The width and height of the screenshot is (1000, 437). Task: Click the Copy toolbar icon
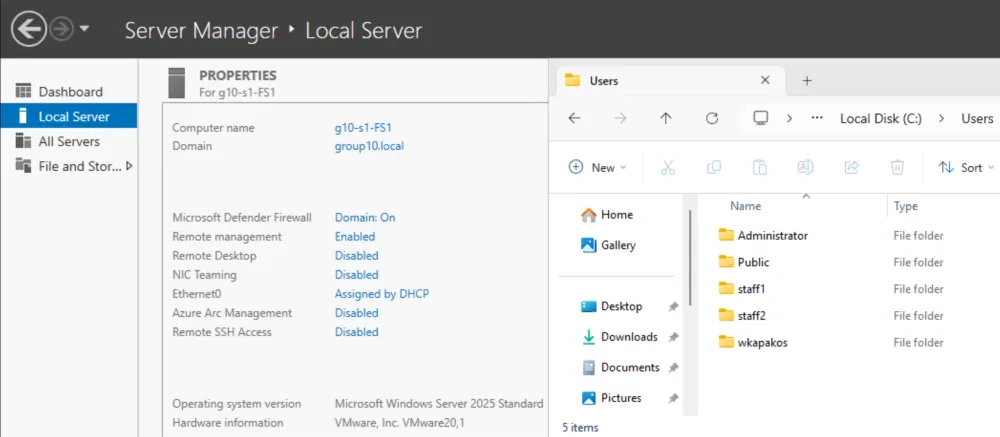(714, 167)
